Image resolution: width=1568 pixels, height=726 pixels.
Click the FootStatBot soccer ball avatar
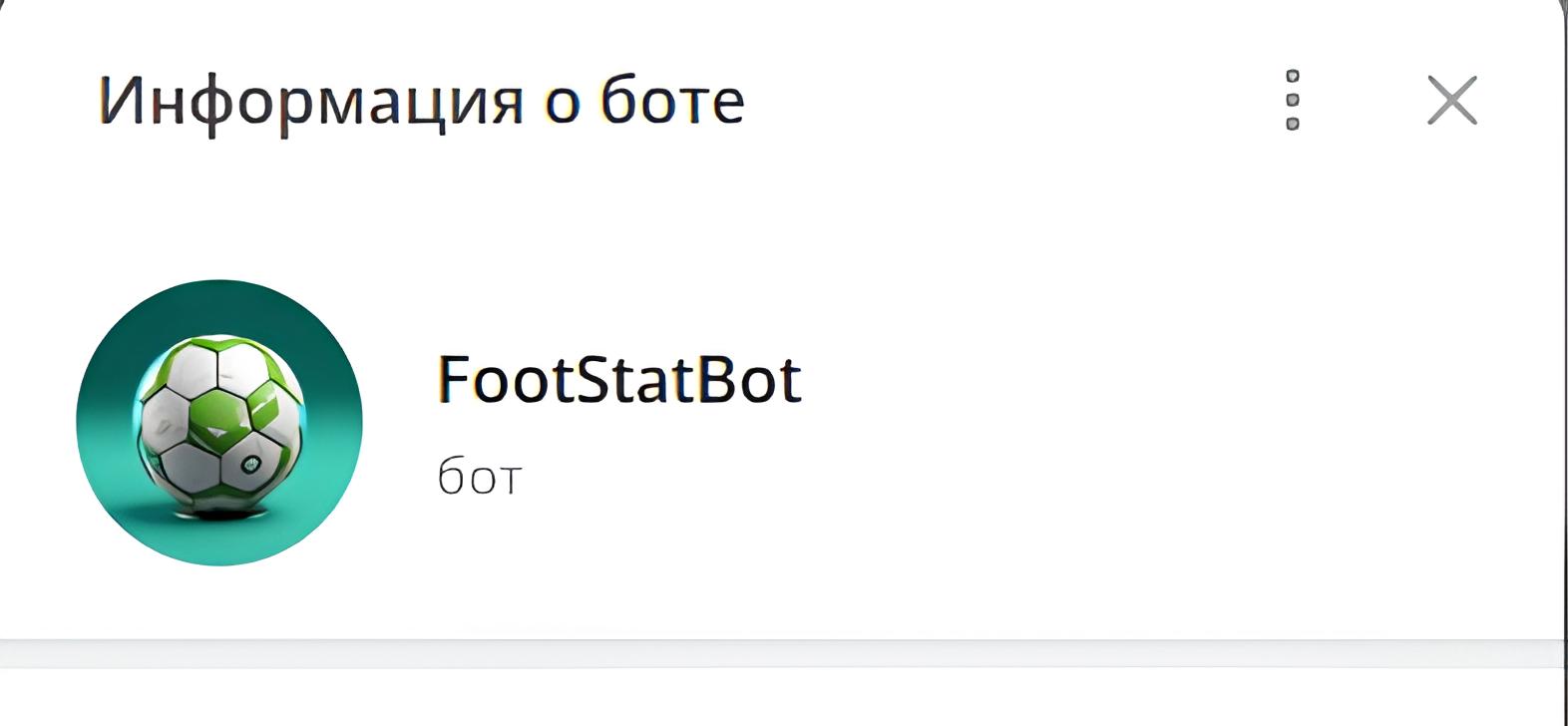pyautogui.click(x=219, y=423)
